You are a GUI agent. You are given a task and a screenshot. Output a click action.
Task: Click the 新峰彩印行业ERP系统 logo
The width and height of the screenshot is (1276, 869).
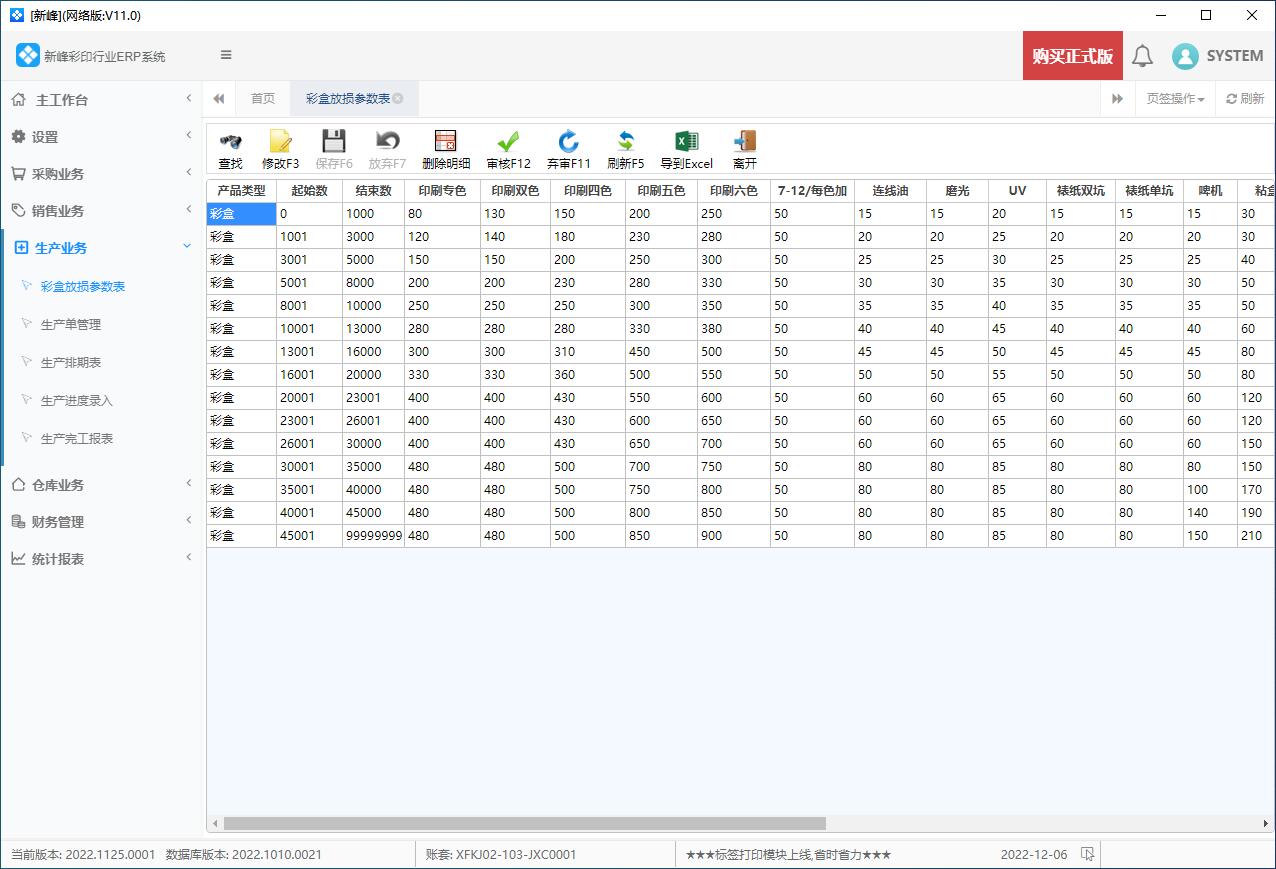coord(28,56)
